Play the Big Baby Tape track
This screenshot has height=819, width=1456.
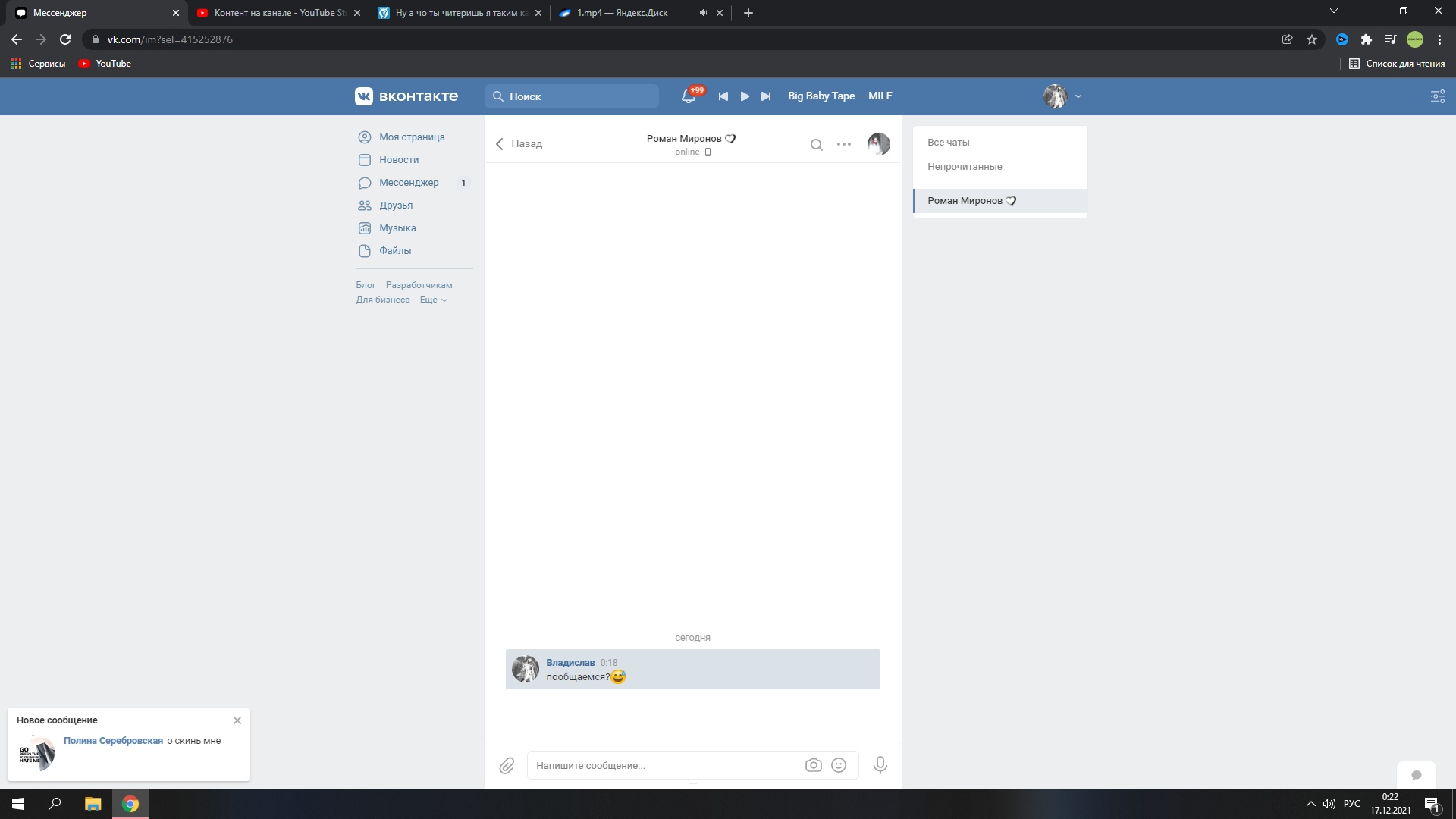(x=745, y=96)
